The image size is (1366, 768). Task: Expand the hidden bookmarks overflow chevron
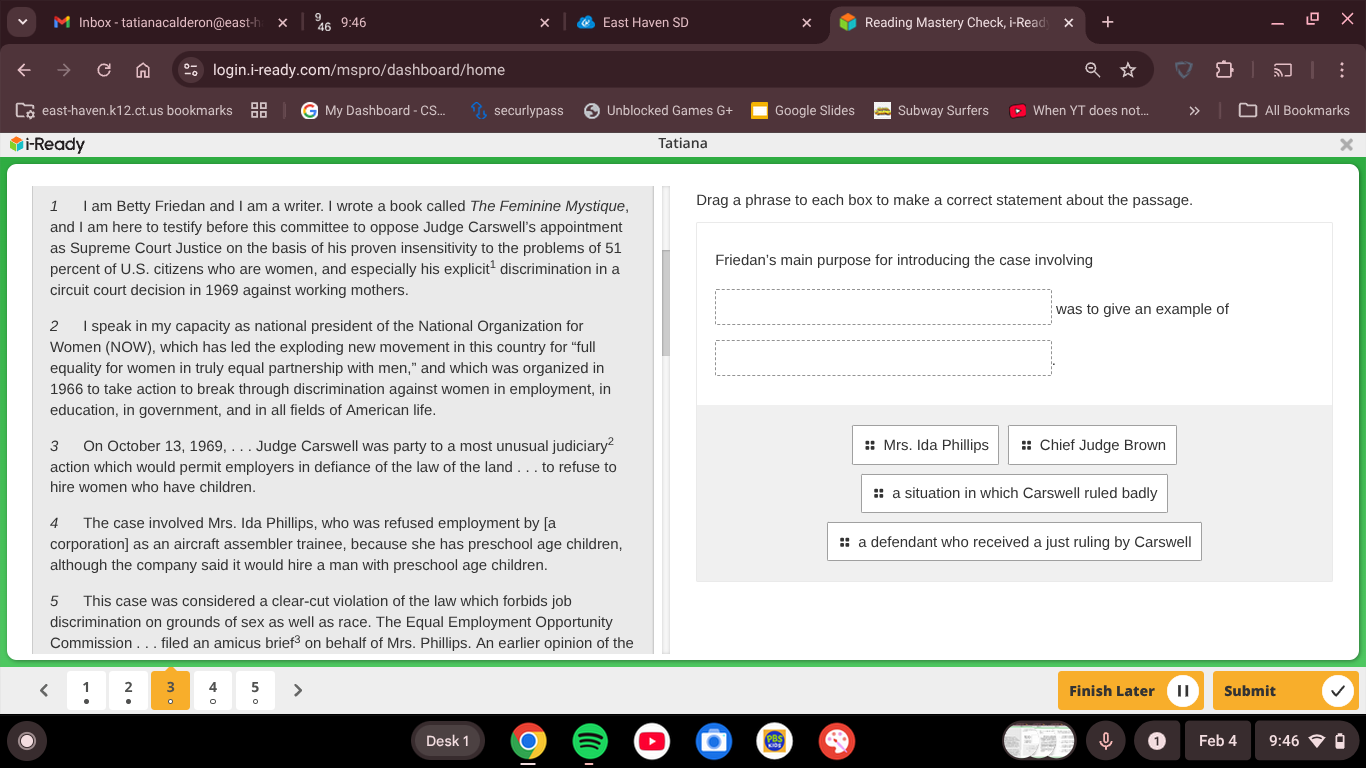click(1194, 111)
